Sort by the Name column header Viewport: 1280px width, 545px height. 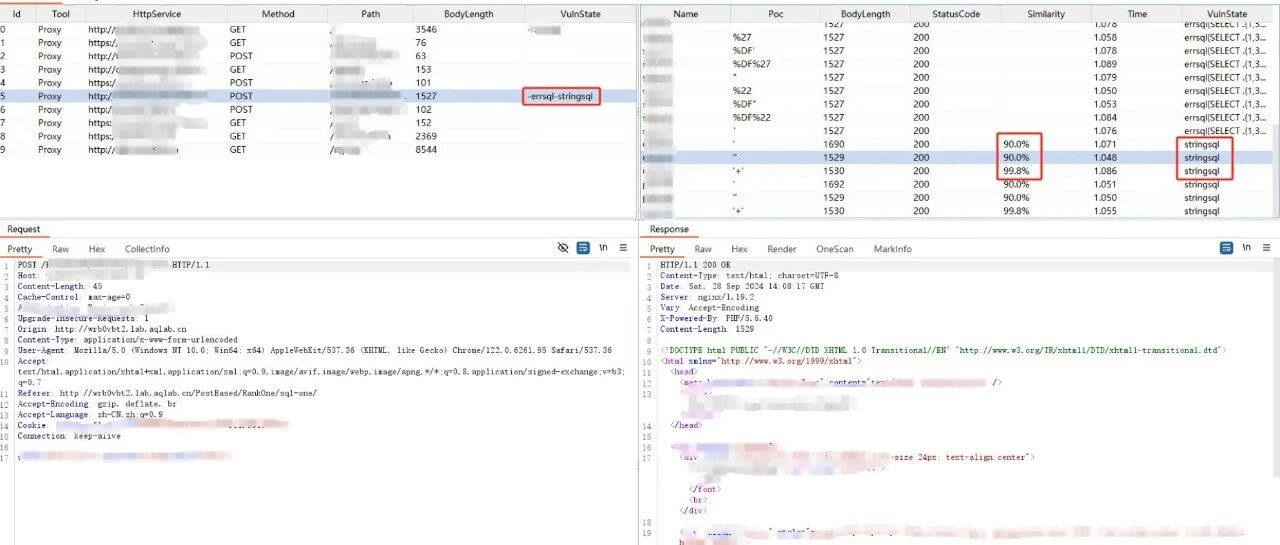coord(686,14)
